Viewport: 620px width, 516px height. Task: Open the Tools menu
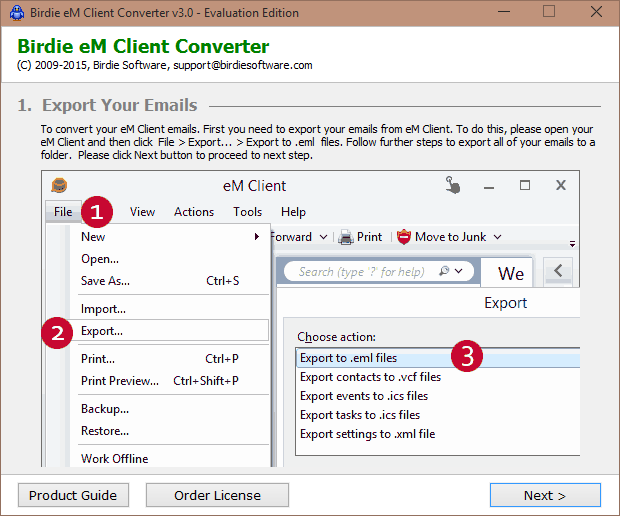pyautogui.click(x=247, y=212)
